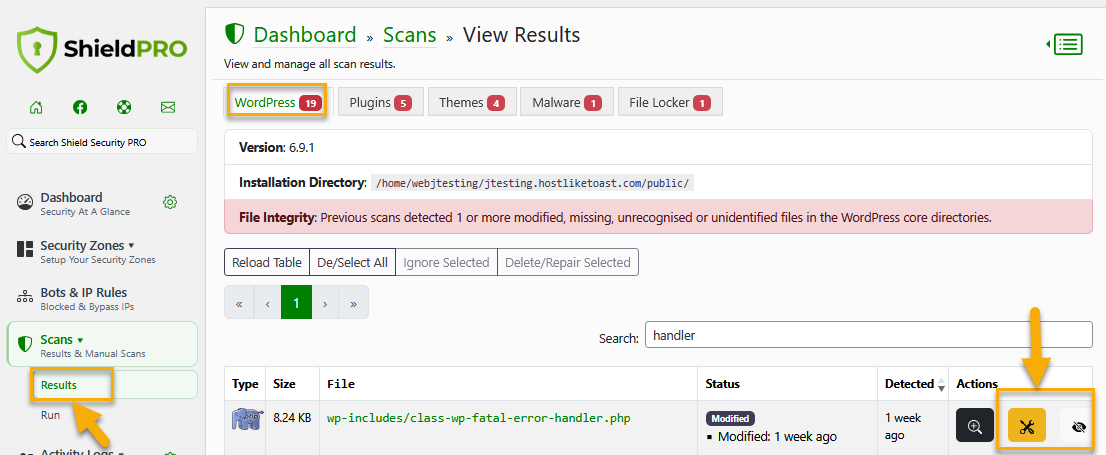The image size is (1106, 455).
Task: Focus the table Search field
Action: 868,335
